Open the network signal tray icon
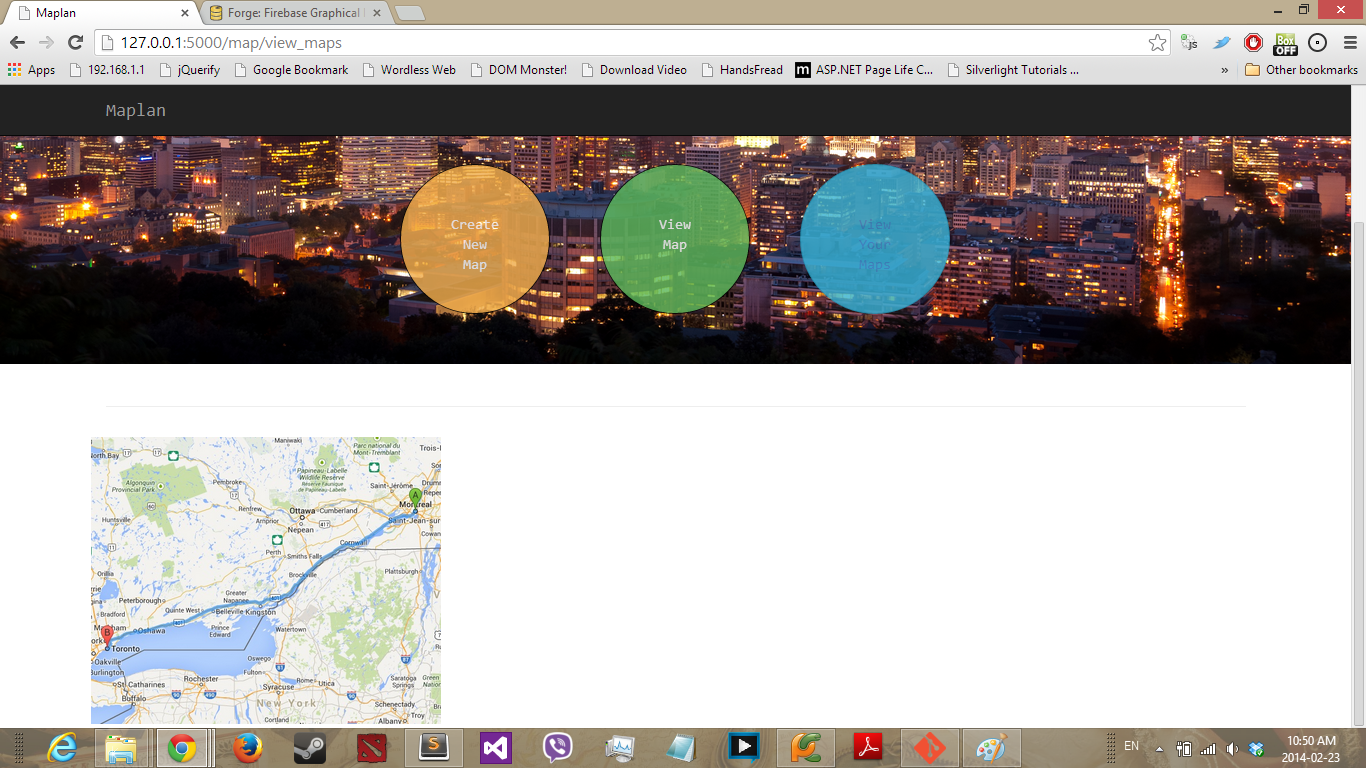Image resolution: width=1366 pixels, height=768 pixels. click(x=1208, y=749)
